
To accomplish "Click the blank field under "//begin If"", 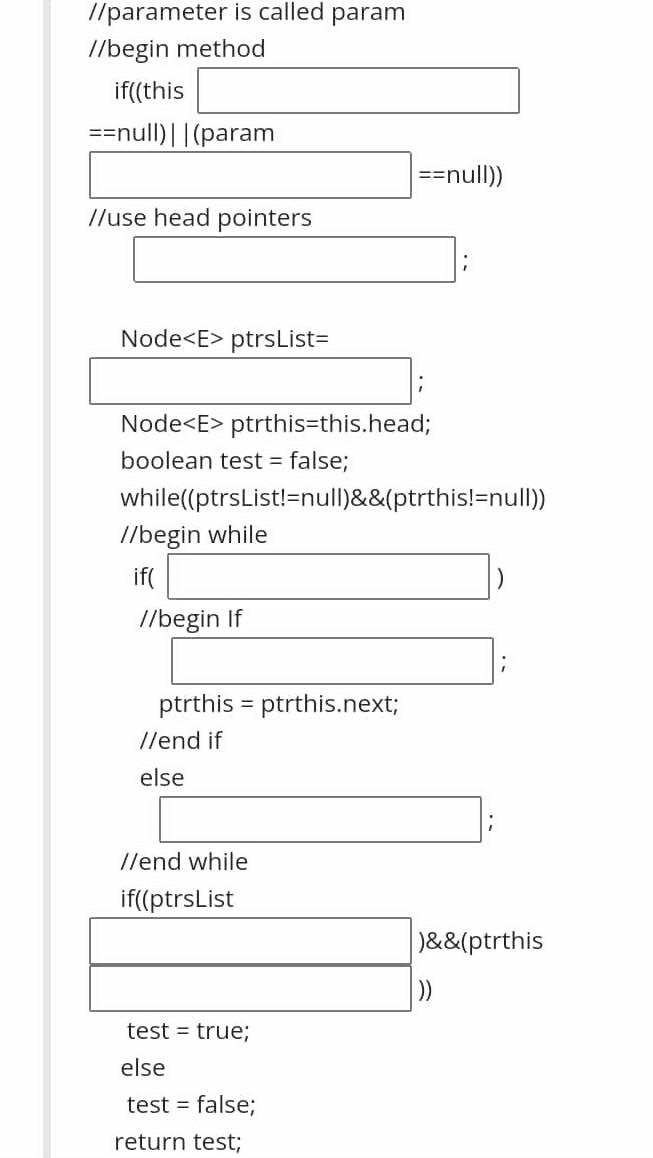I will [x=332, y=660].
